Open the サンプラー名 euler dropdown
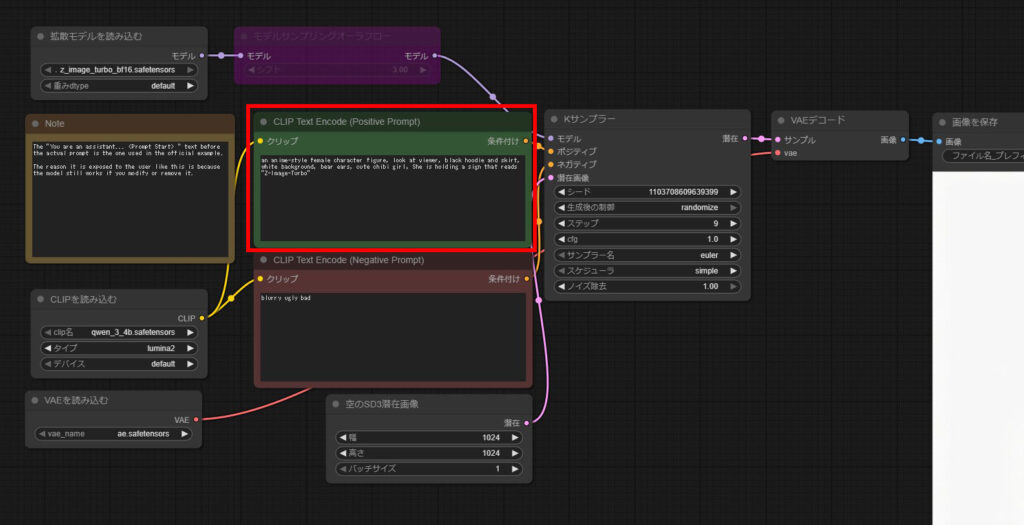Image resolution: width=1024 pixels, height=525 pixels. point(647,255)
